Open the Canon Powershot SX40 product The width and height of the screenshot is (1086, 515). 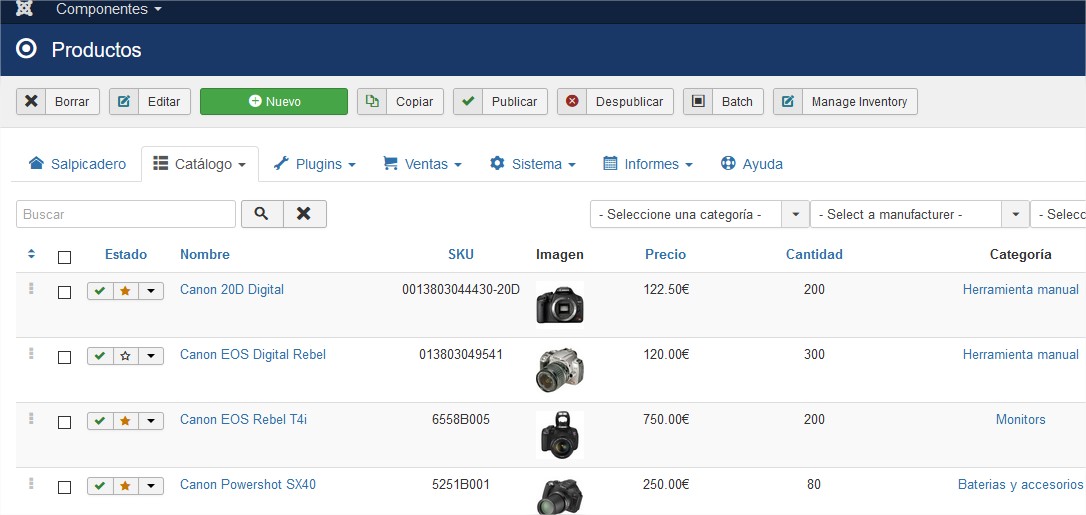pos(248,485)
